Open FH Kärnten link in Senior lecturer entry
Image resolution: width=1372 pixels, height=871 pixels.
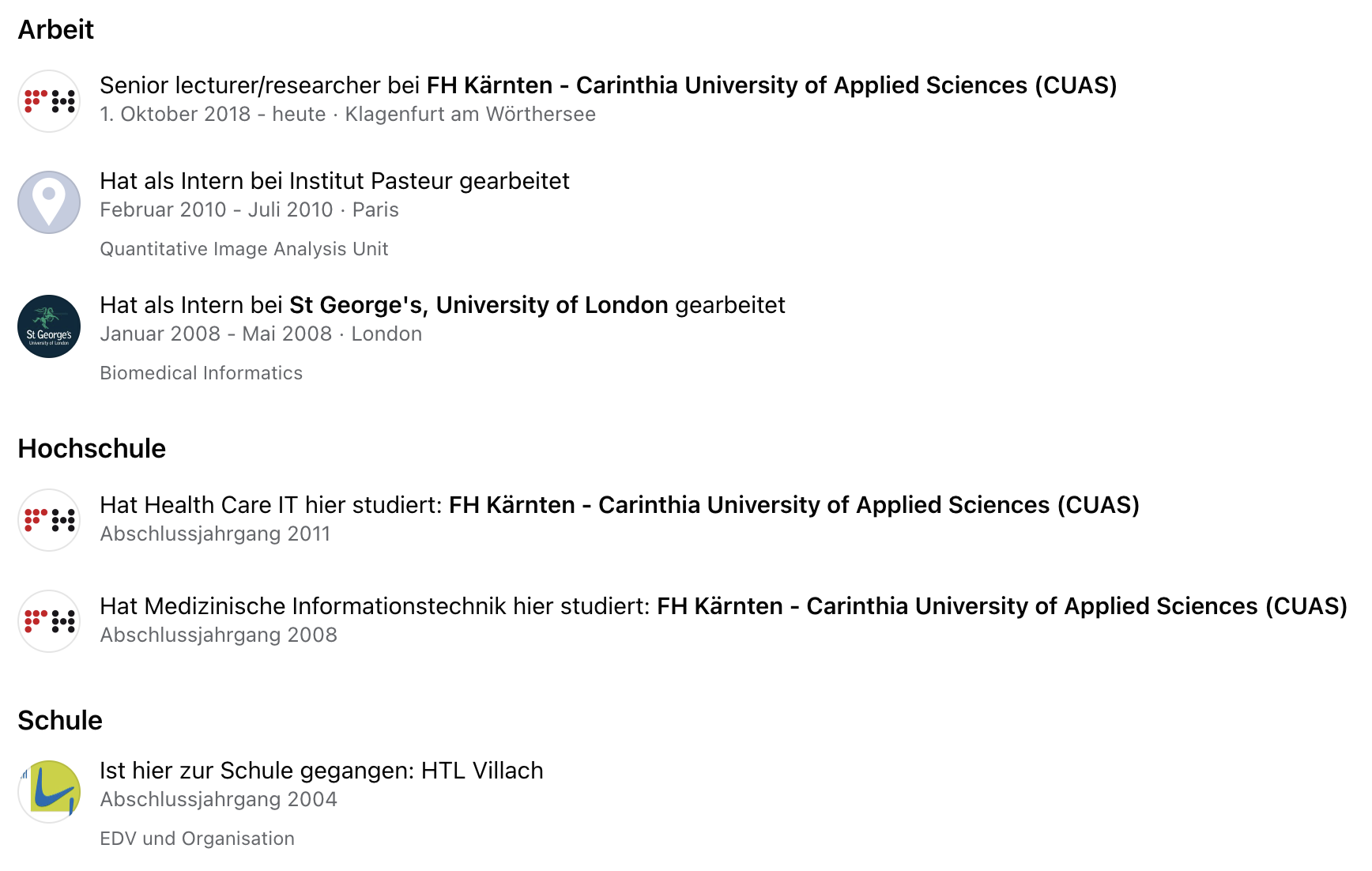tap(771, 85)
